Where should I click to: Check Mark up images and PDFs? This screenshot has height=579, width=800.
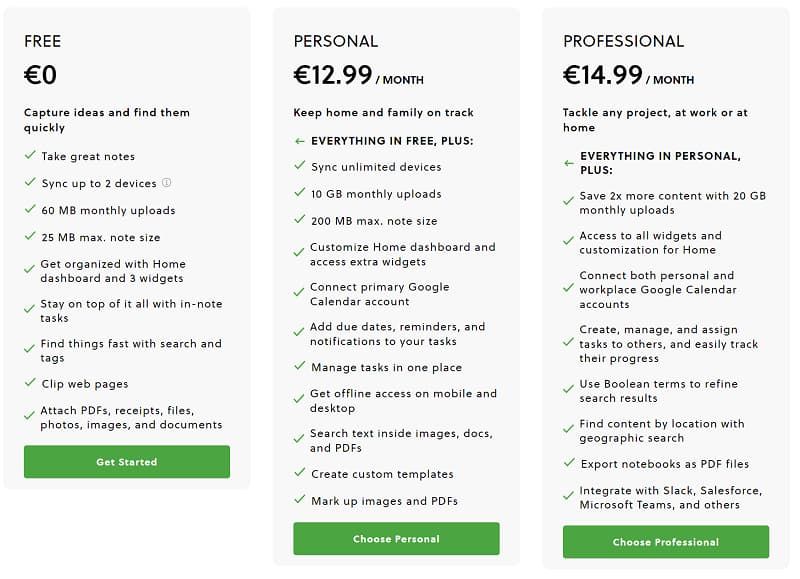(297, 501)
